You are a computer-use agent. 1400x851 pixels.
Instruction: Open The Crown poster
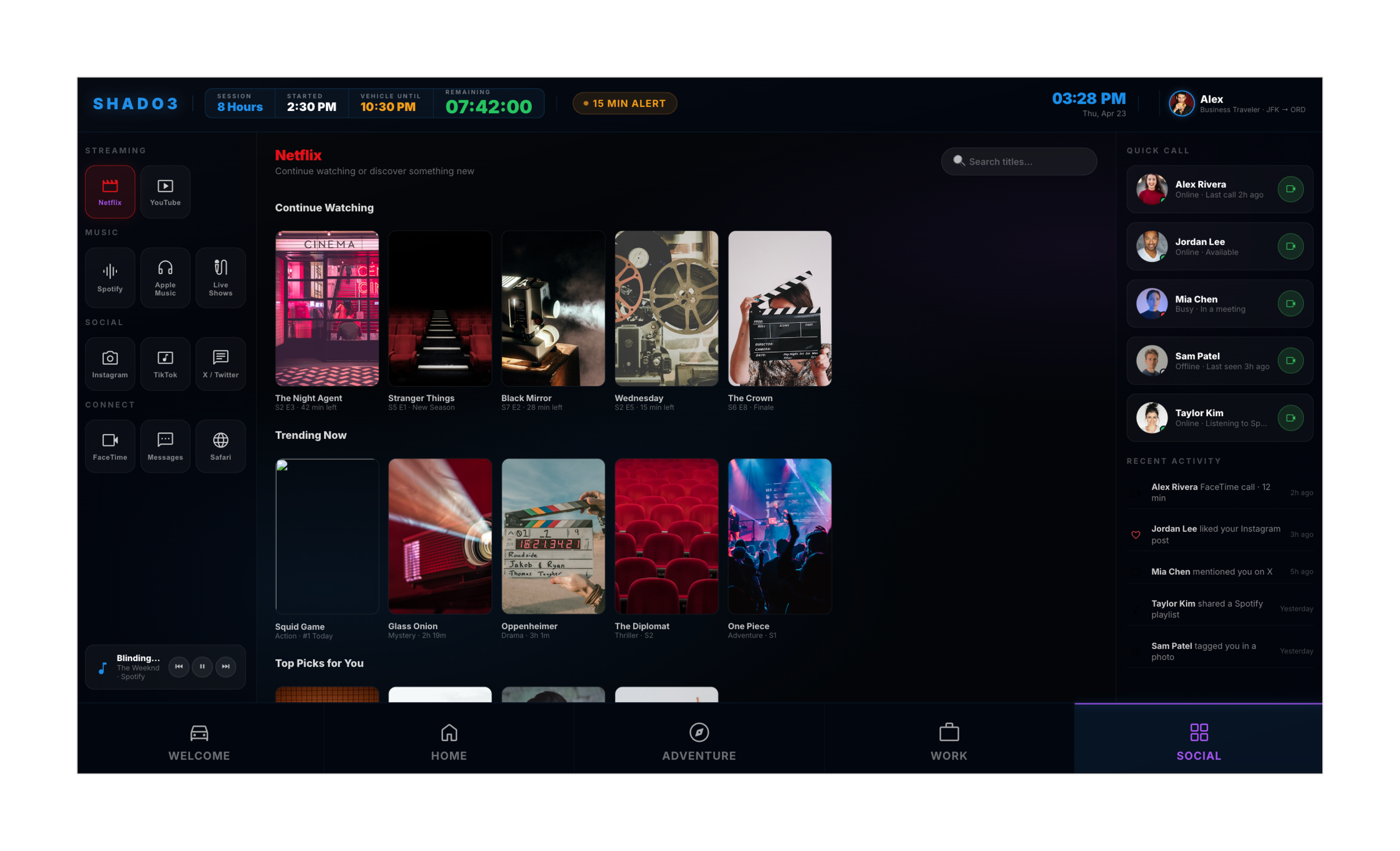[780, 308]
